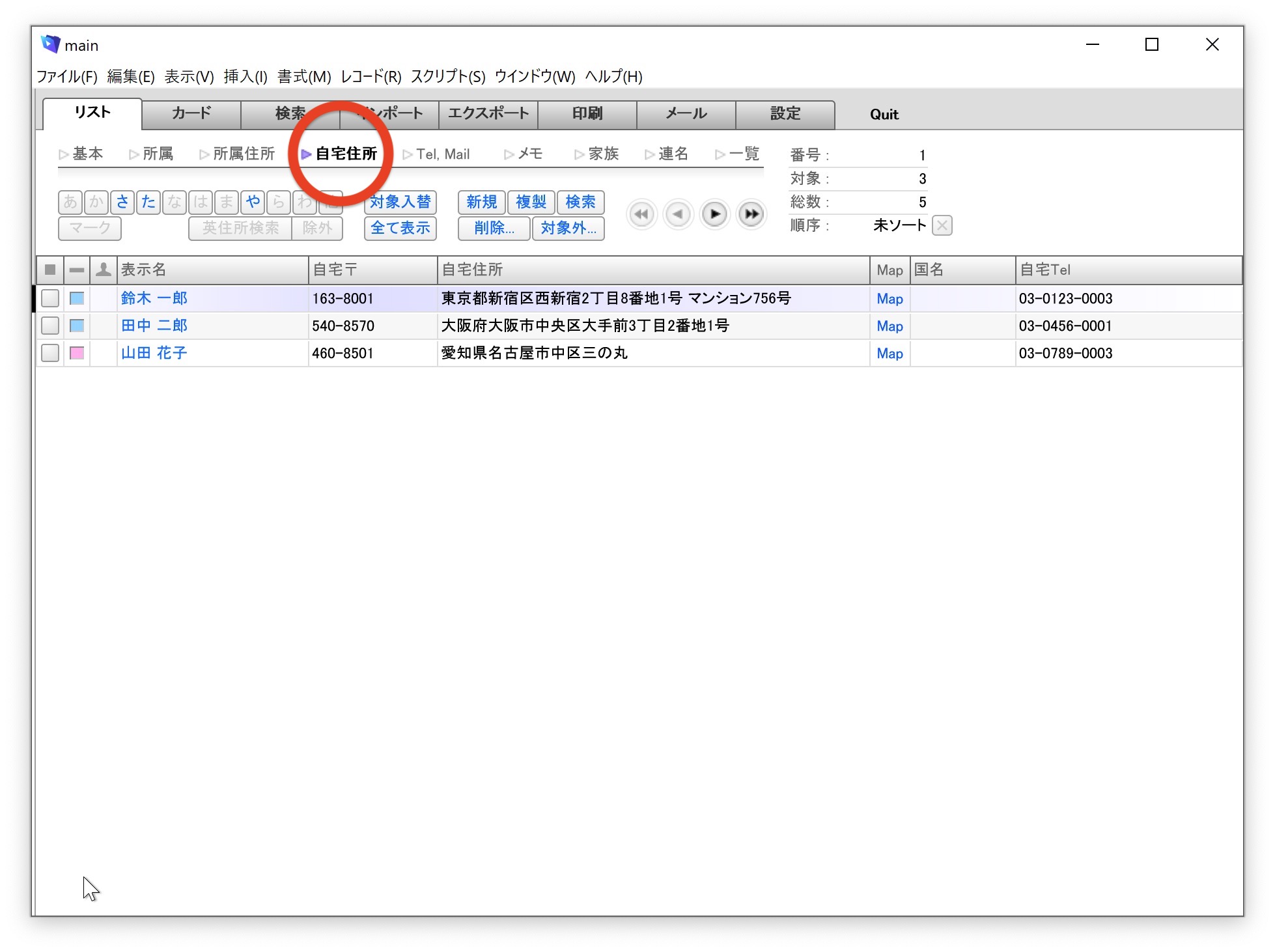The width and height of the screenshot is (1275, 952).
Task: Click the person icon column header
Action: pos(103,270)
